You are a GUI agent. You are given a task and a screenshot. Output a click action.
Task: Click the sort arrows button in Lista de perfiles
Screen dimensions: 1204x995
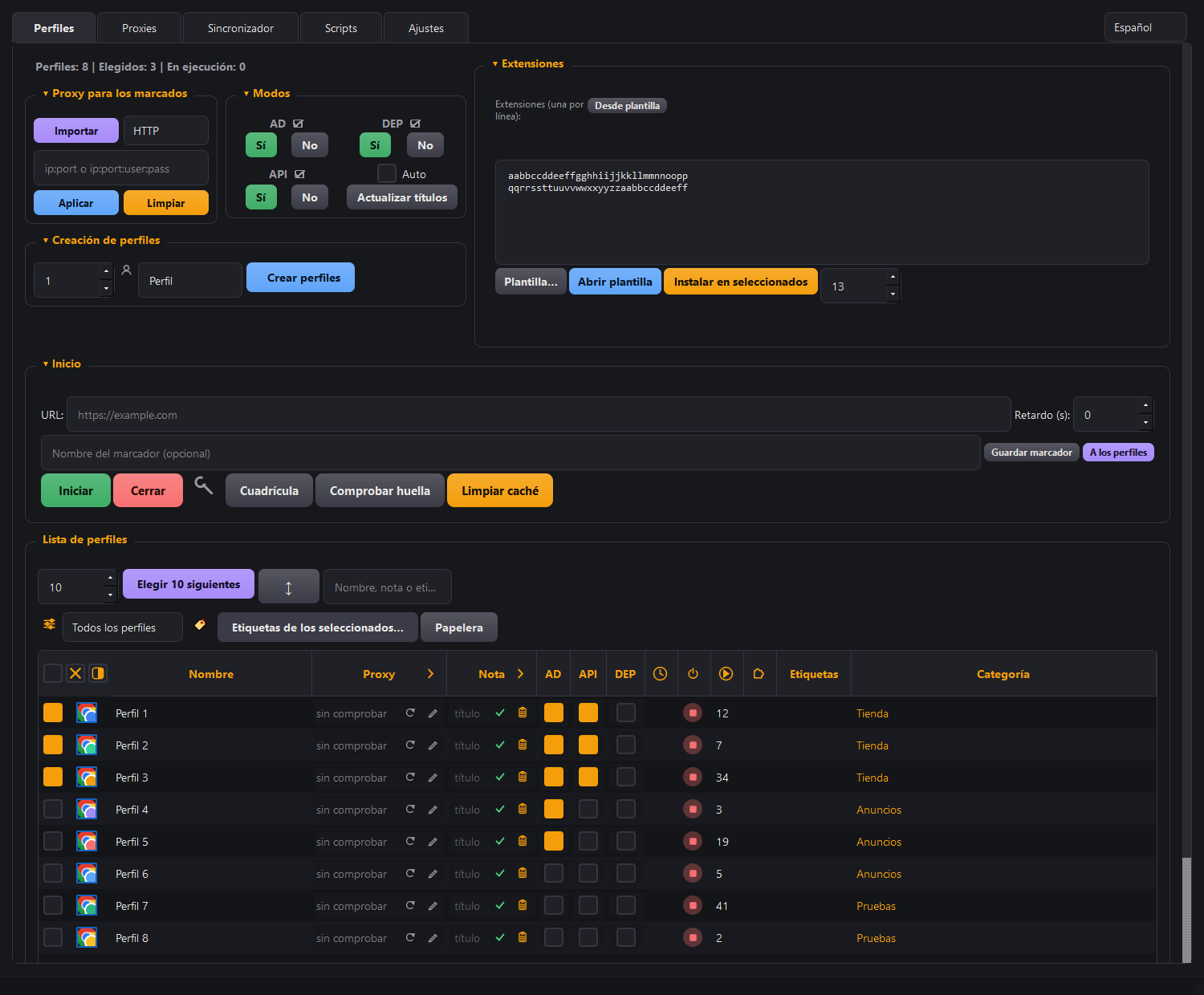(x=289, y=586)
